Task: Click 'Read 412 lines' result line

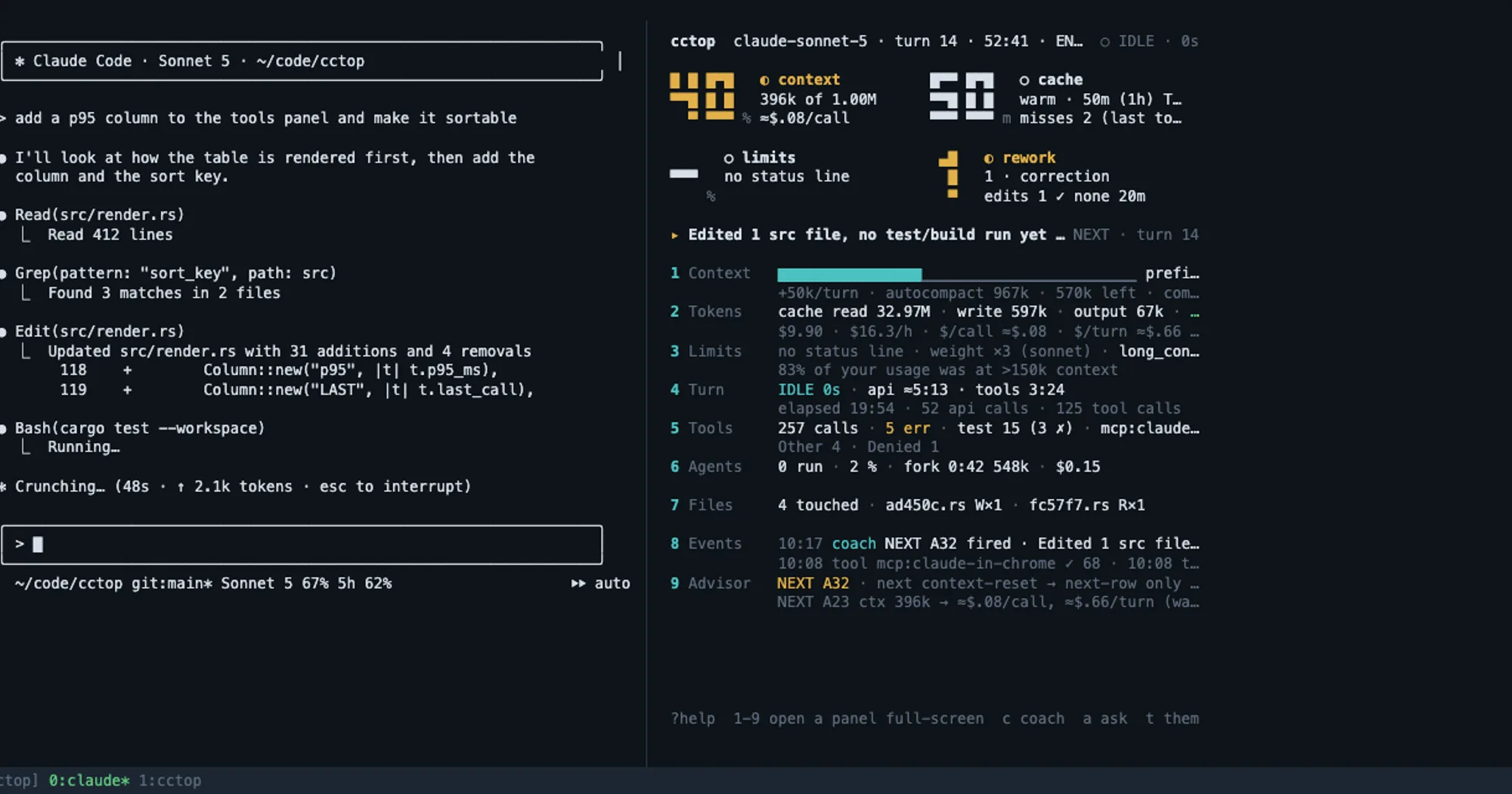Action: (110, 234)
